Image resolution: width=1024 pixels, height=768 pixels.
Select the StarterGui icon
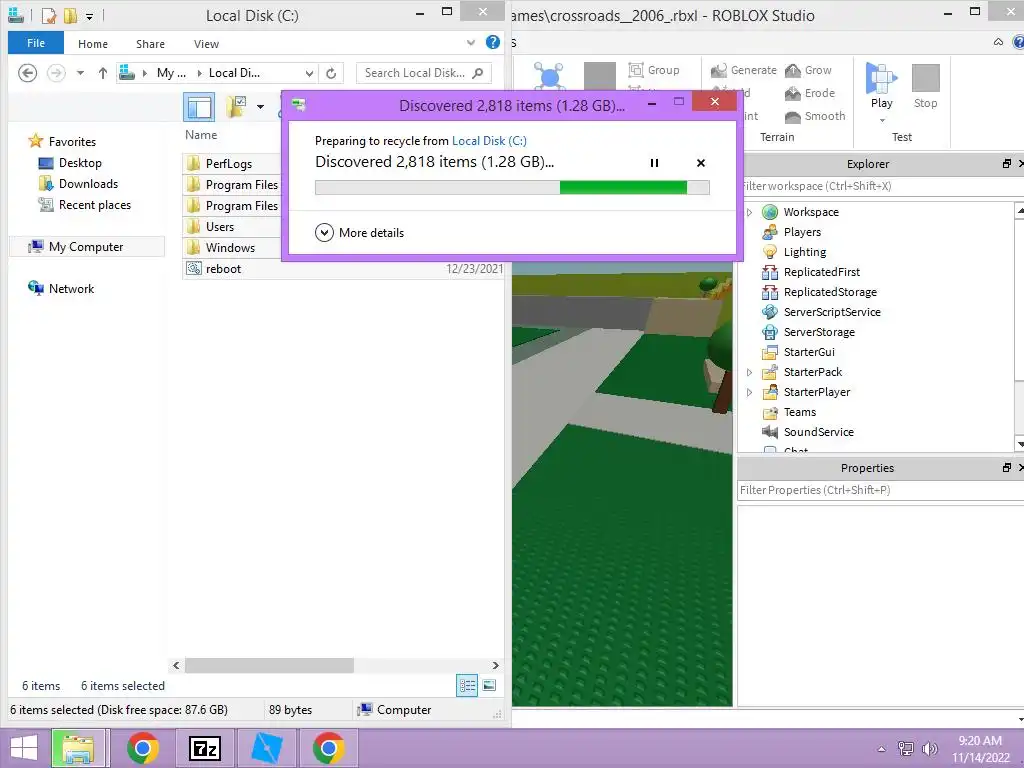pos(770,352)
